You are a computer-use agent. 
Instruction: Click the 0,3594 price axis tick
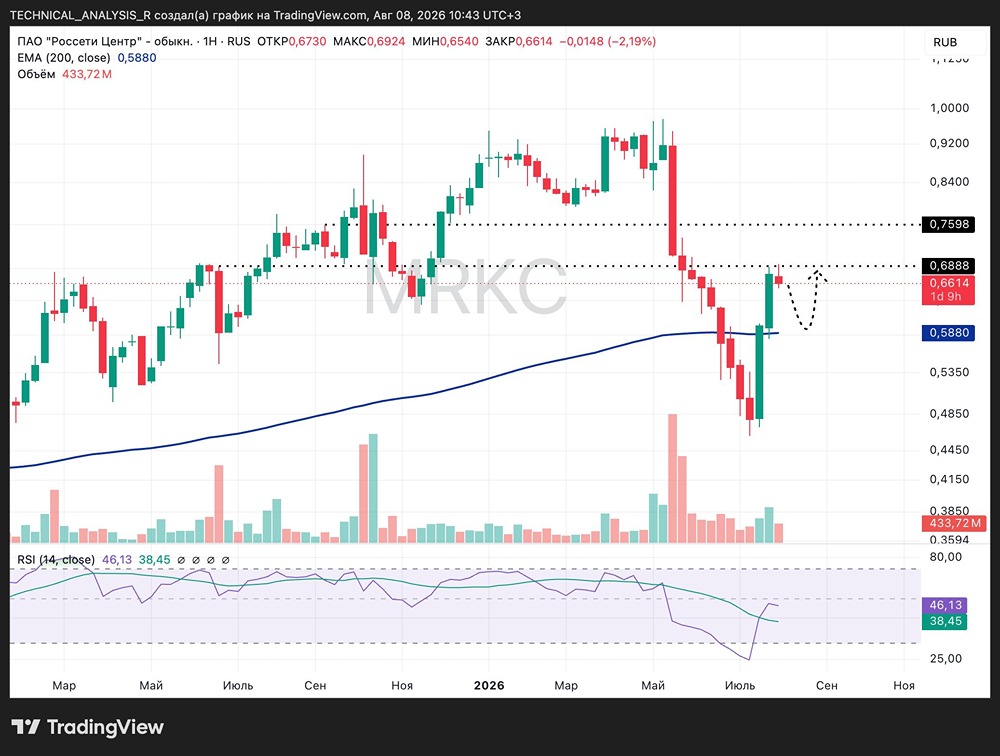[x=949, y=540]
